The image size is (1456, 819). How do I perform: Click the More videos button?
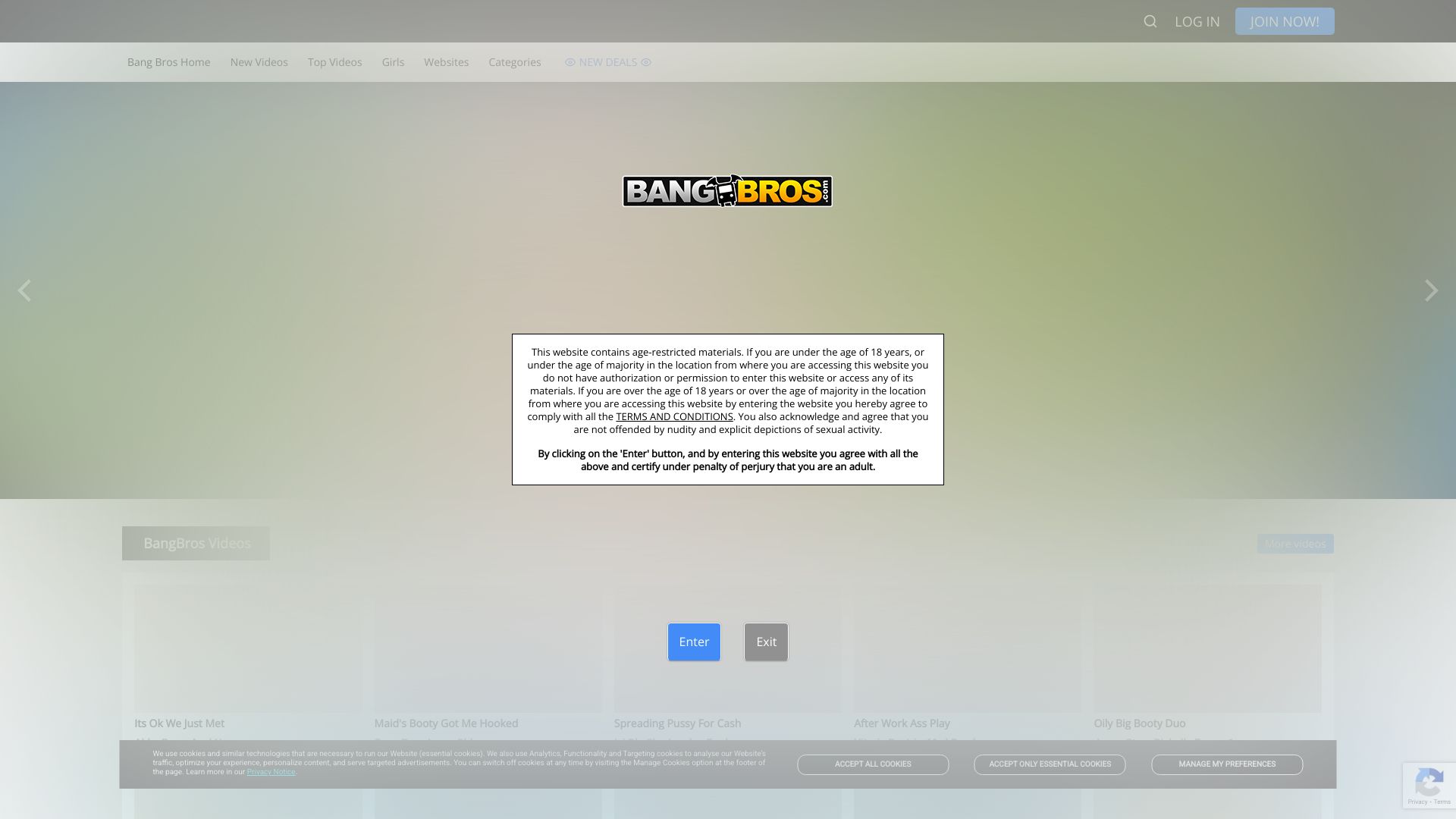(1294, 544)
